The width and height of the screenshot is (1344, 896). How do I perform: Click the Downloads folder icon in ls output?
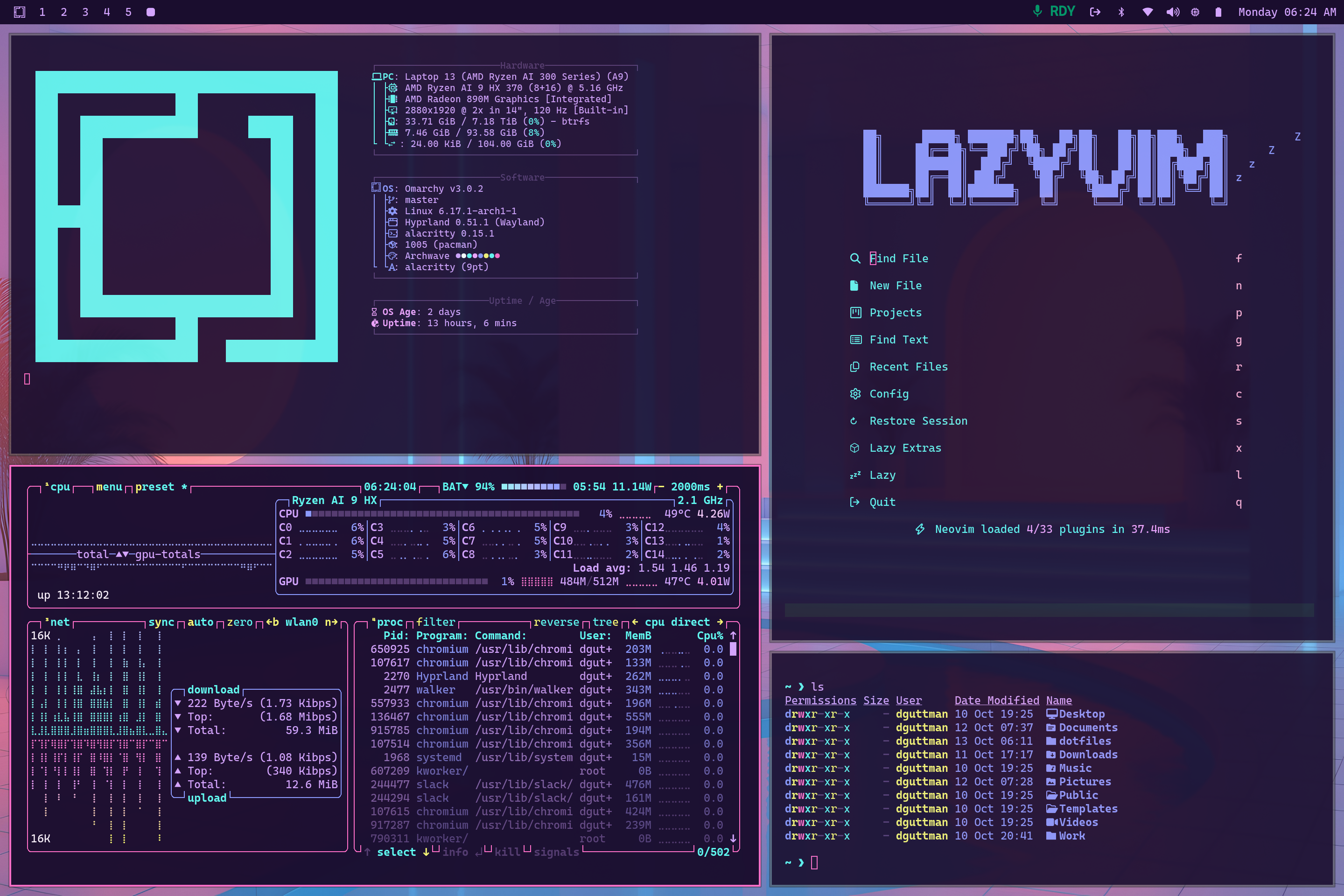click(x=1051, y=755)
